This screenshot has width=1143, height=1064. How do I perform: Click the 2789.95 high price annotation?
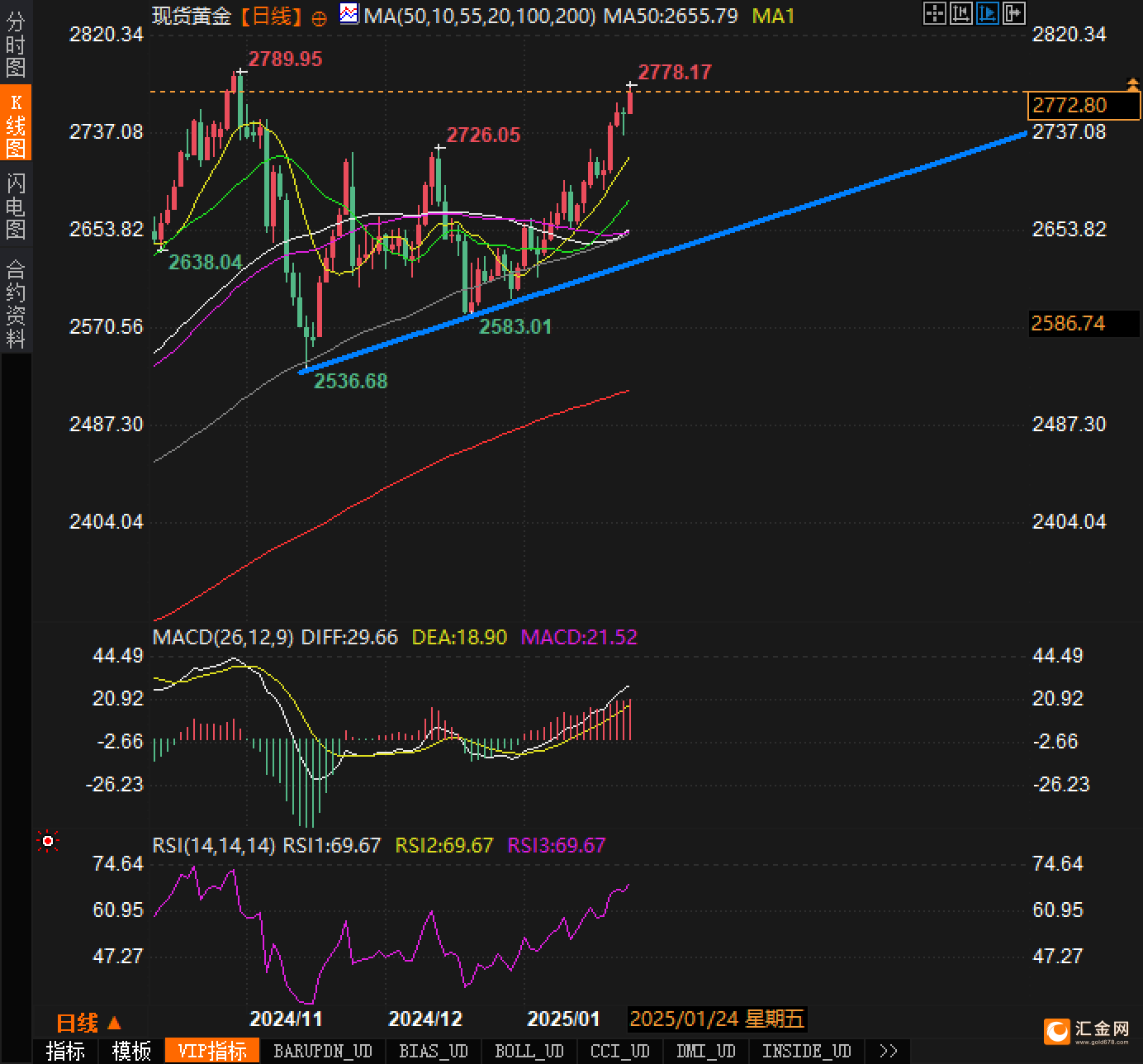click(x=285, y=59)
